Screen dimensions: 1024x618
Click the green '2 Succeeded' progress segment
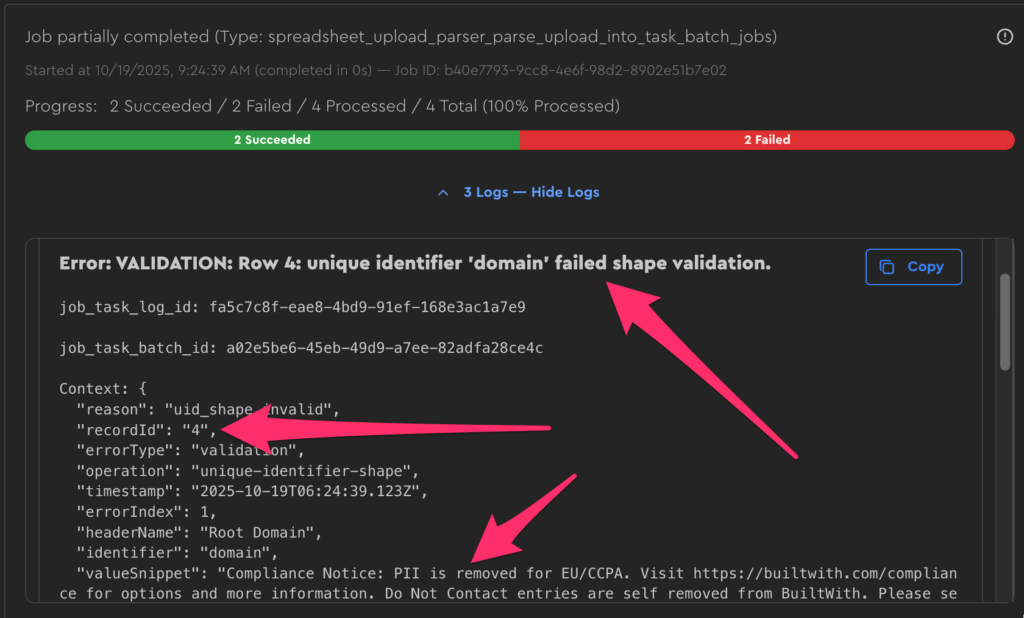[272, 140]
